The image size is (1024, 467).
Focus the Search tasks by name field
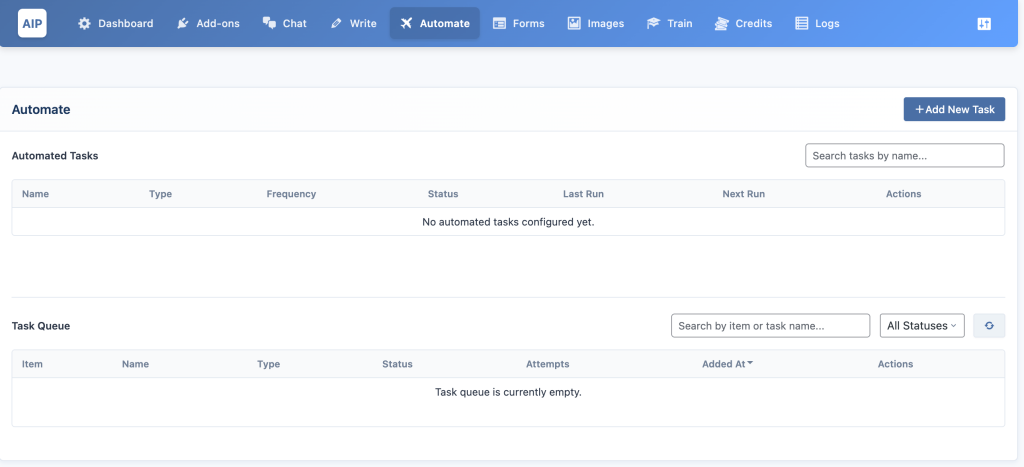tap(904, 155)
